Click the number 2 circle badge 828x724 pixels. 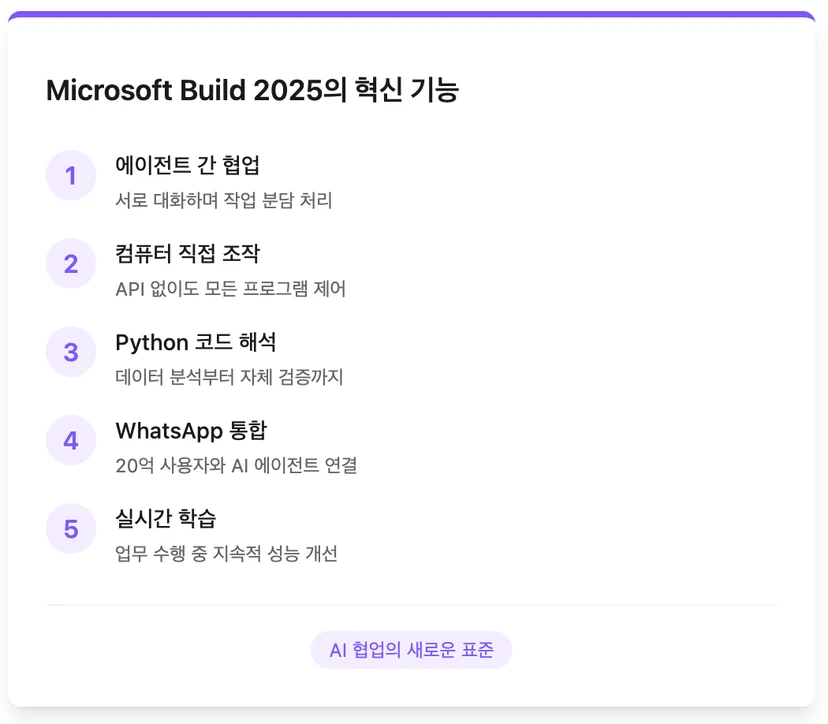pos(71,264)
